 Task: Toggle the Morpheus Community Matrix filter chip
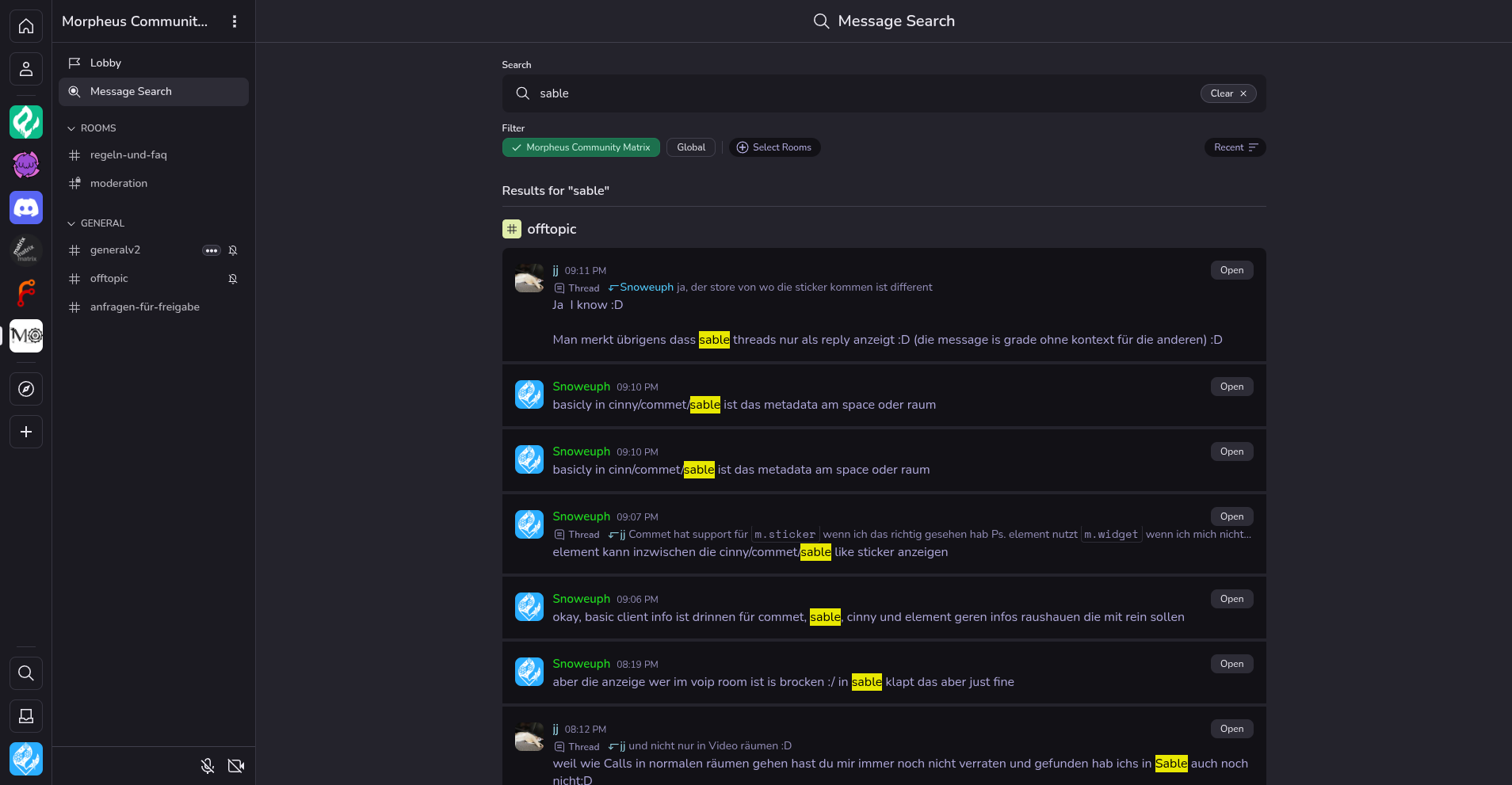[x=581, y=147]
